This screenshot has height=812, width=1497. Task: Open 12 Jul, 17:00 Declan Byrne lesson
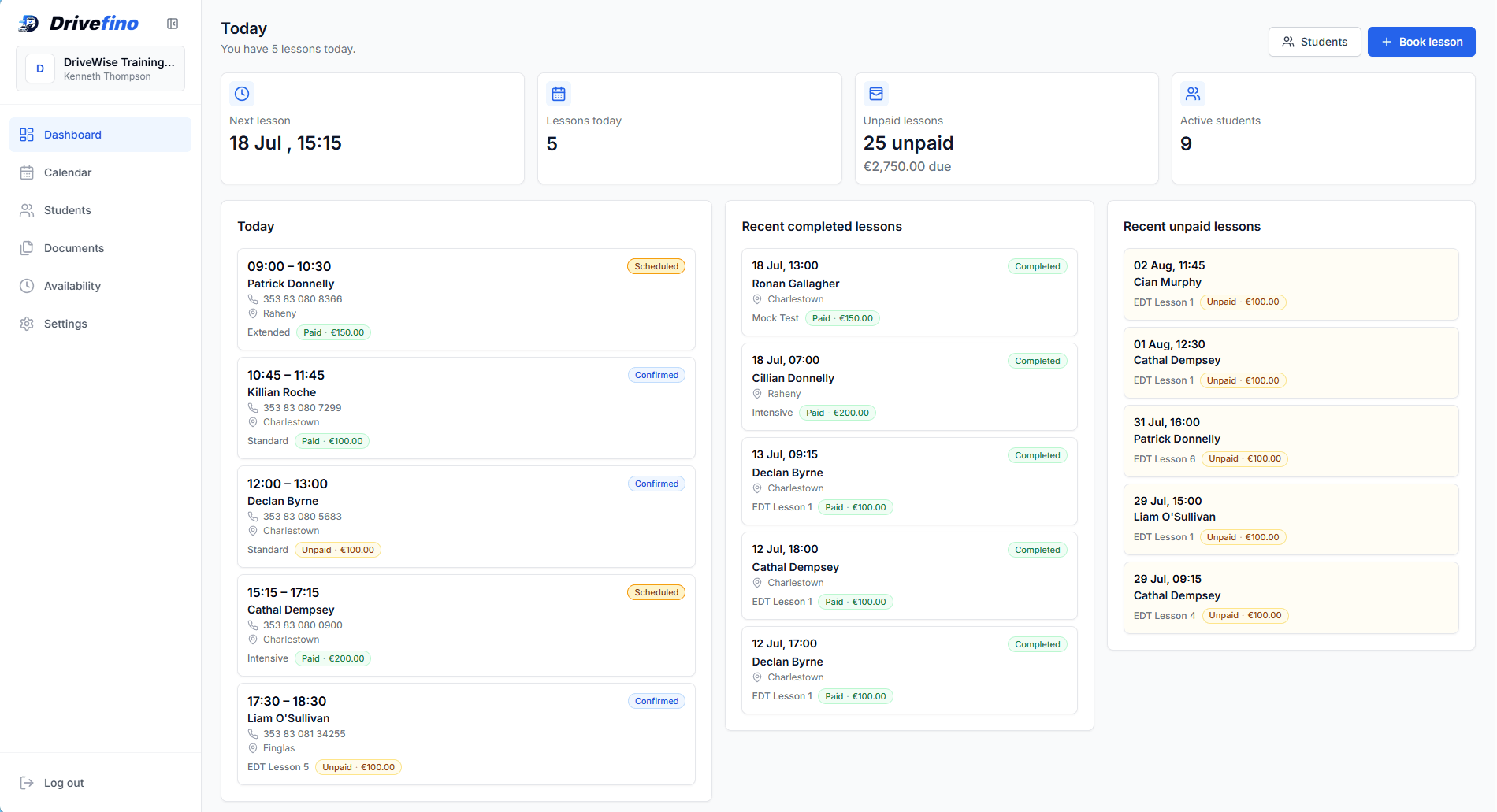[x=909, y=670]
